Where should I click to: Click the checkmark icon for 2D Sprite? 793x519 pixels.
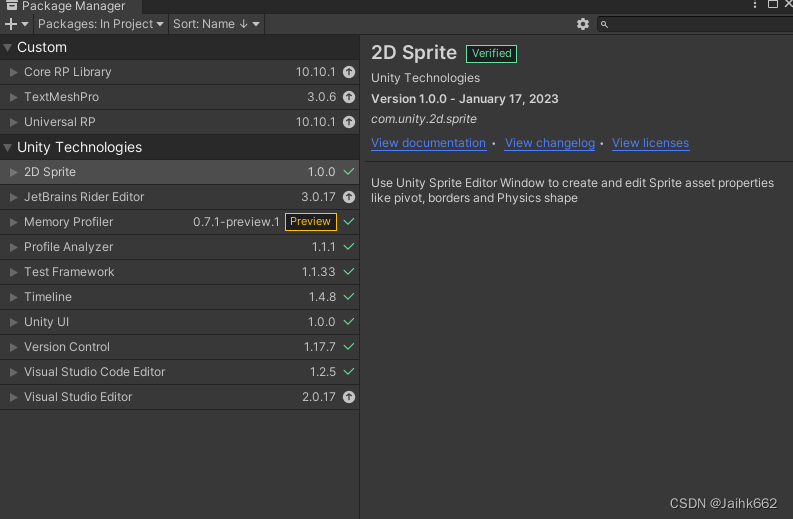(x=349, y=171)
